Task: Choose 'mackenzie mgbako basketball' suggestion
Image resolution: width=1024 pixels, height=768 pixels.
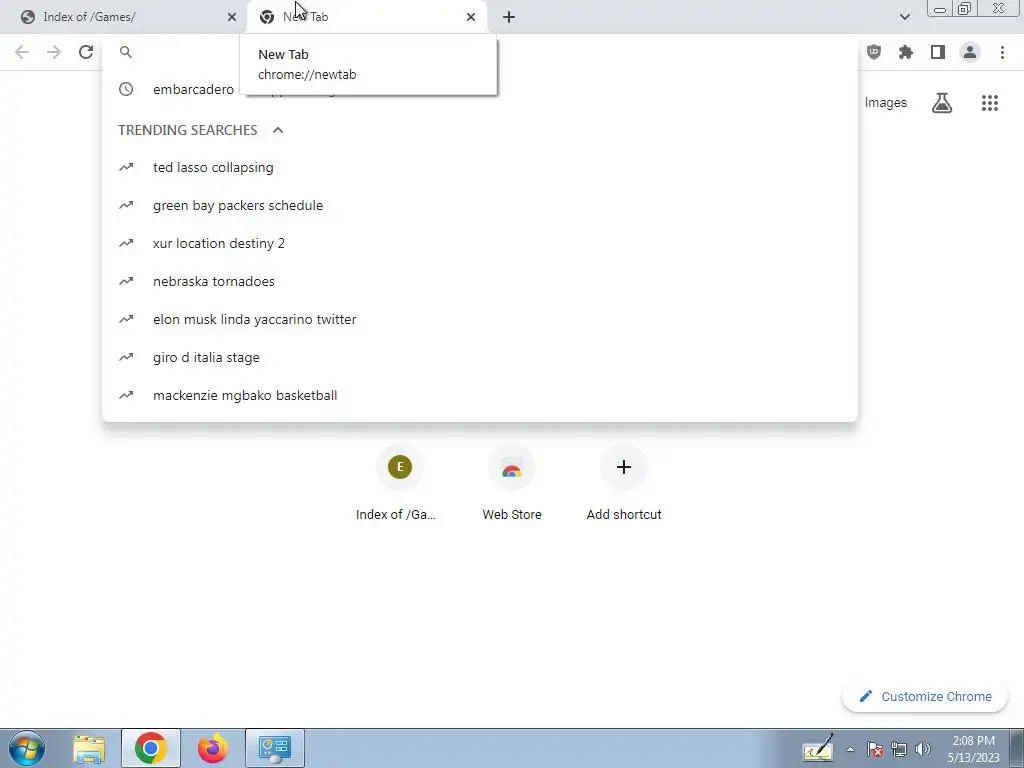Action: 480,395
